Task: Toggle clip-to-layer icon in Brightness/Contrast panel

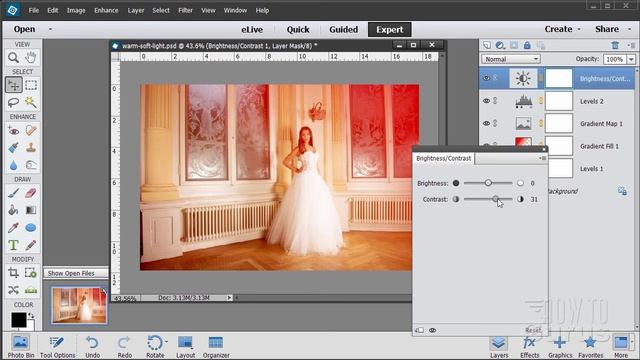Action: point(419,330)
